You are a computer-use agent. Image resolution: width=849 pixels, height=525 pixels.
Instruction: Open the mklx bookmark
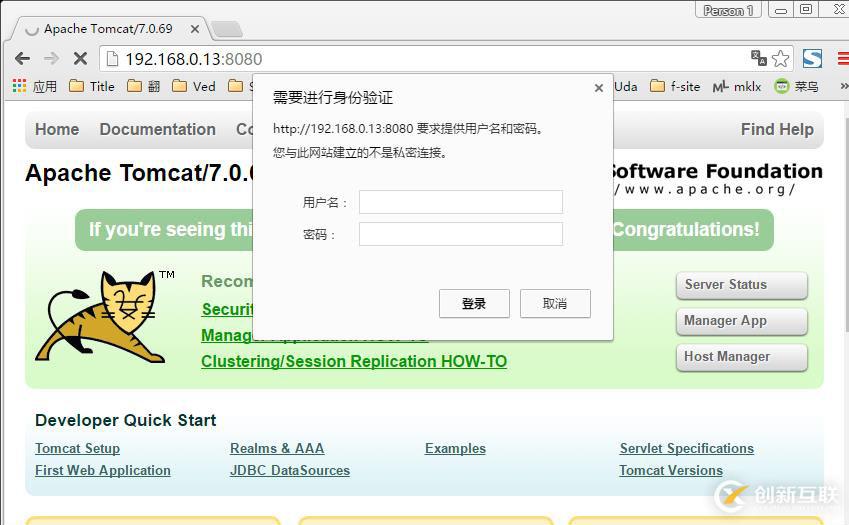[x=737, y=86]
